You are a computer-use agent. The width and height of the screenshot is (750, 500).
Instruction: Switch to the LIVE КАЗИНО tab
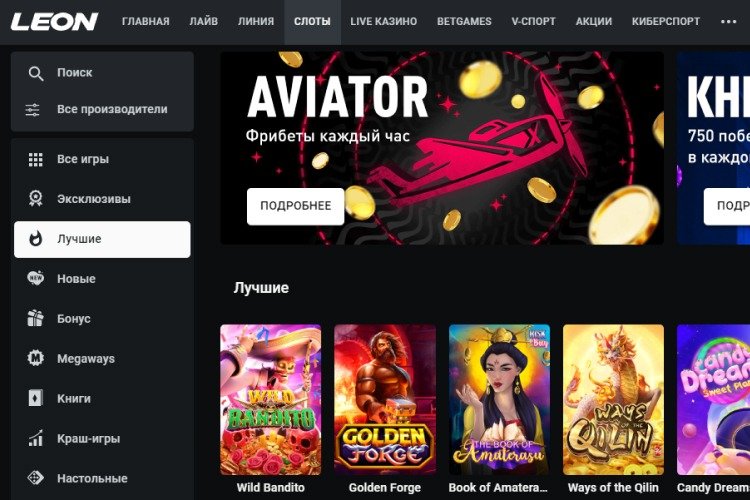pos(383,22)
